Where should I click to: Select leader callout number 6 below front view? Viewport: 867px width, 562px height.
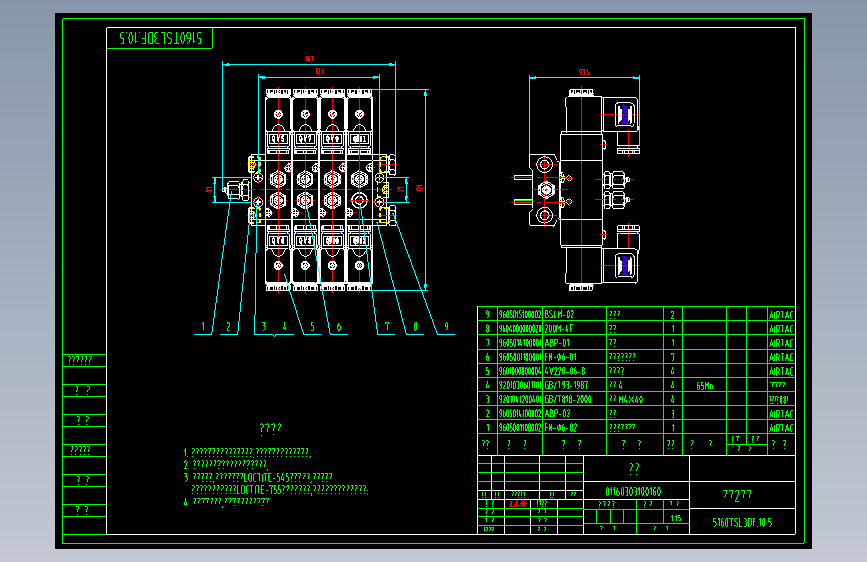pos(339,327)
